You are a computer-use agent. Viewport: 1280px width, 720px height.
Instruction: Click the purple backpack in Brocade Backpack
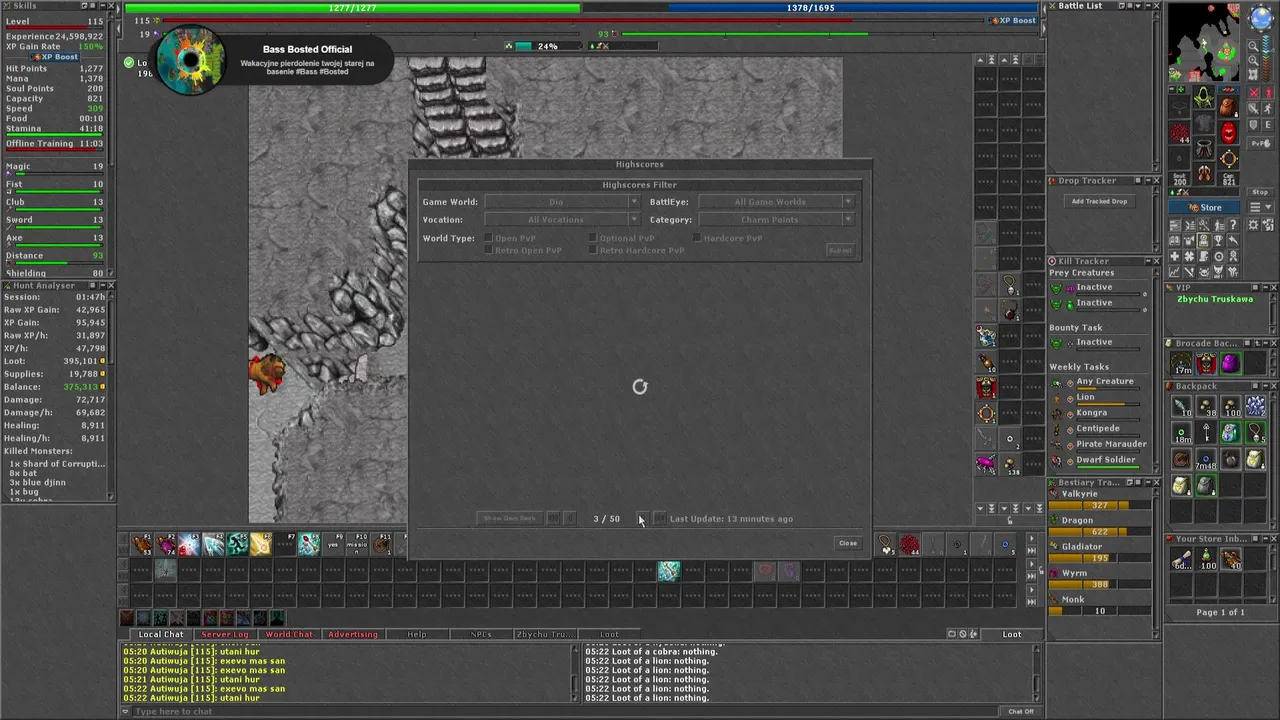1231,363
